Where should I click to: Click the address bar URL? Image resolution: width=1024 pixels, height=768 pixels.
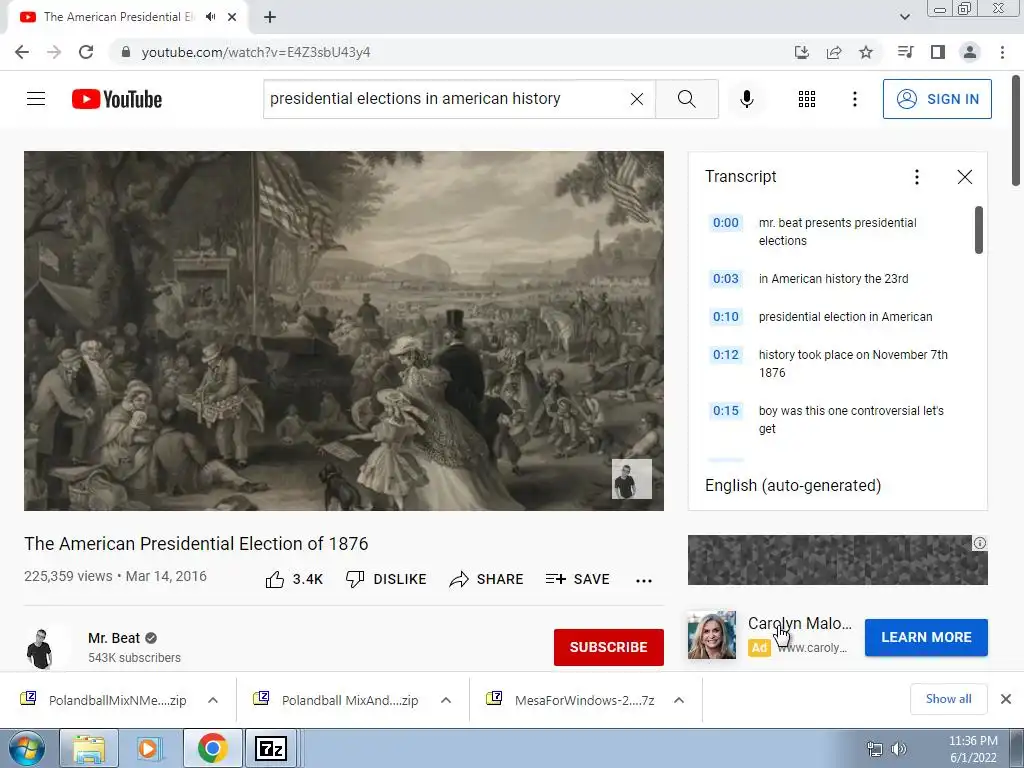point(256,52)
